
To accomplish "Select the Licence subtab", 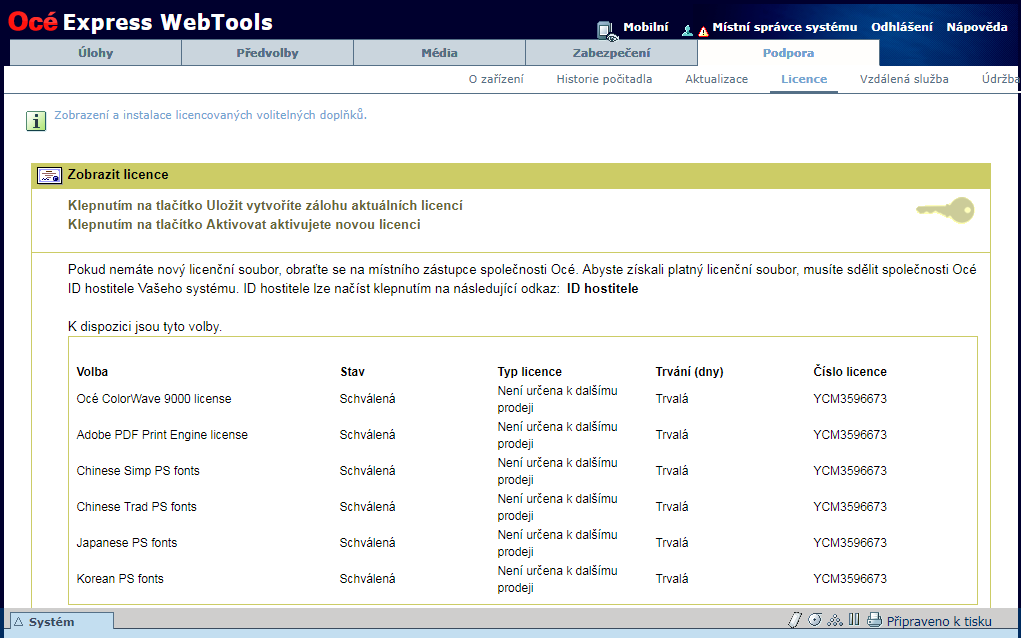I will click(x=804, y=79).
